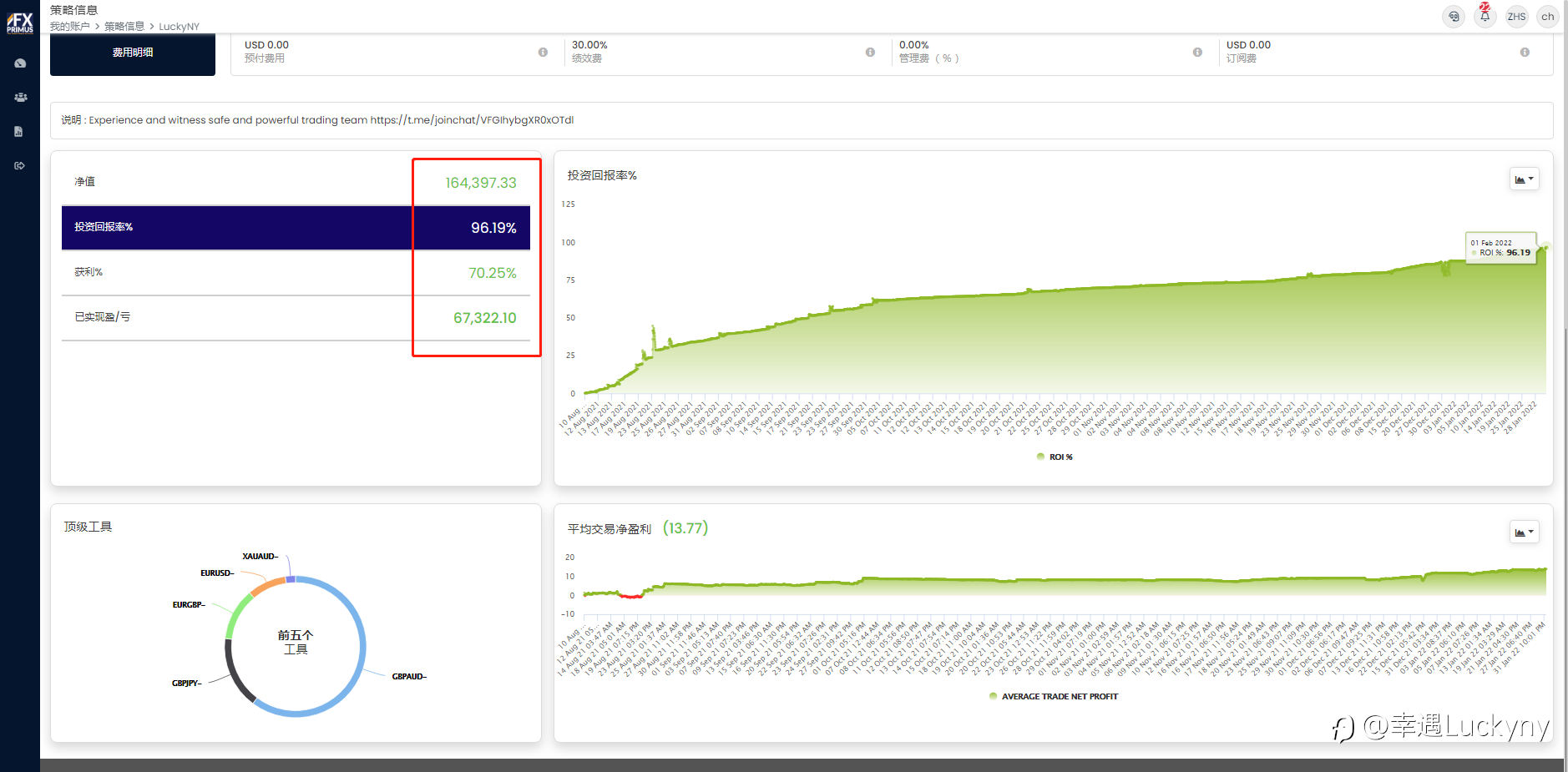Click the GBPAUD- donut label
The width and height of the screenshot is (1568, 772).
[x=409, y=677]
